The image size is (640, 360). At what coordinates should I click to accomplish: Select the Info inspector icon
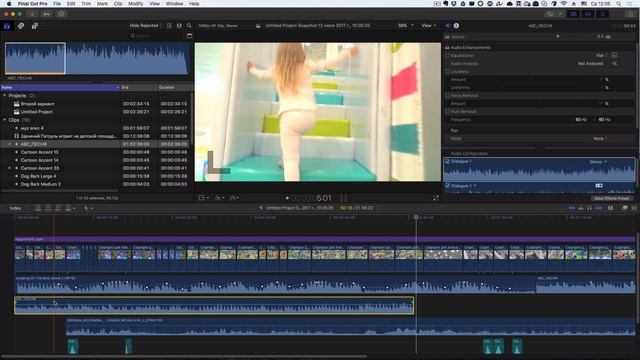(456, 26)
